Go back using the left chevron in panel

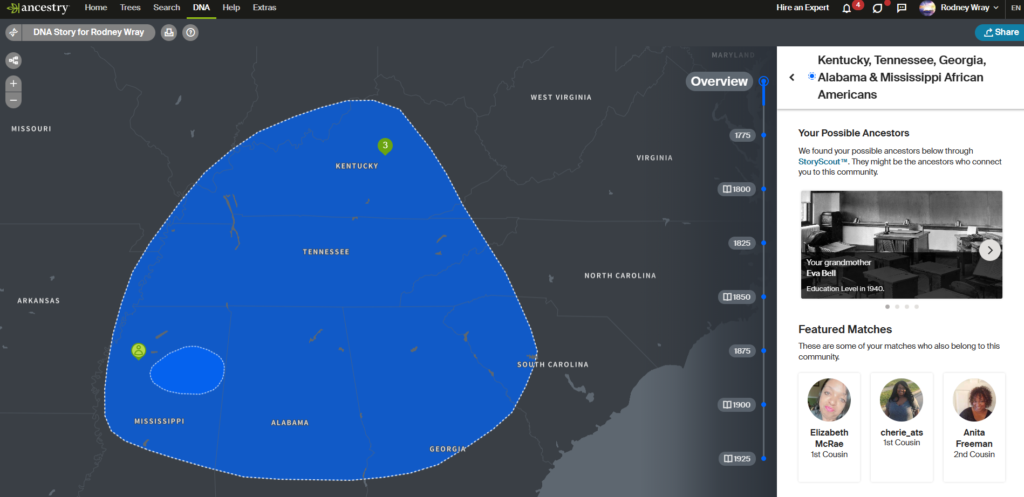[x=792, y=77]
